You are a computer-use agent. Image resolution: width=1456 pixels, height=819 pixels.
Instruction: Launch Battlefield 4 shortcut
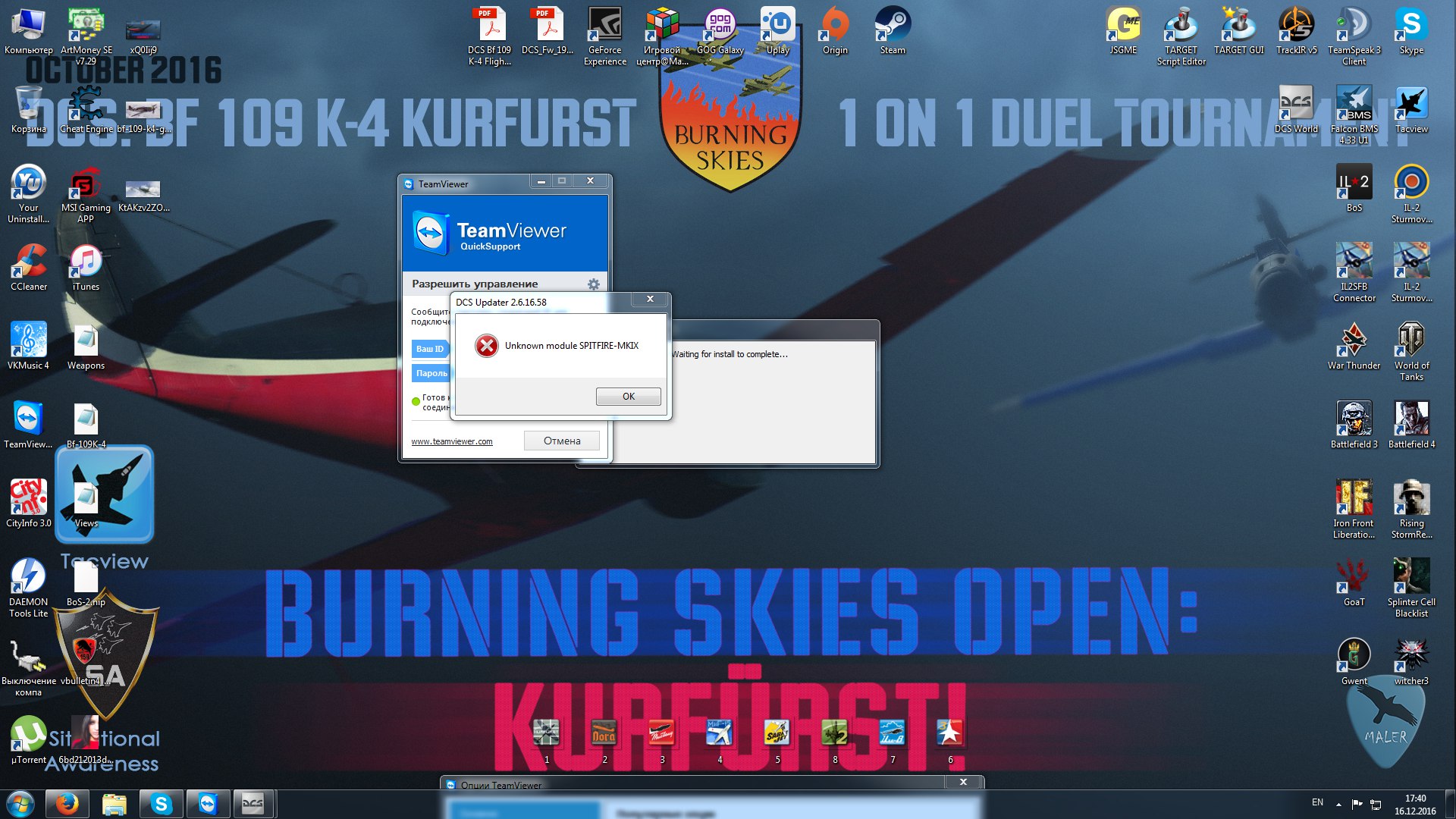(x=1411, y=425)
